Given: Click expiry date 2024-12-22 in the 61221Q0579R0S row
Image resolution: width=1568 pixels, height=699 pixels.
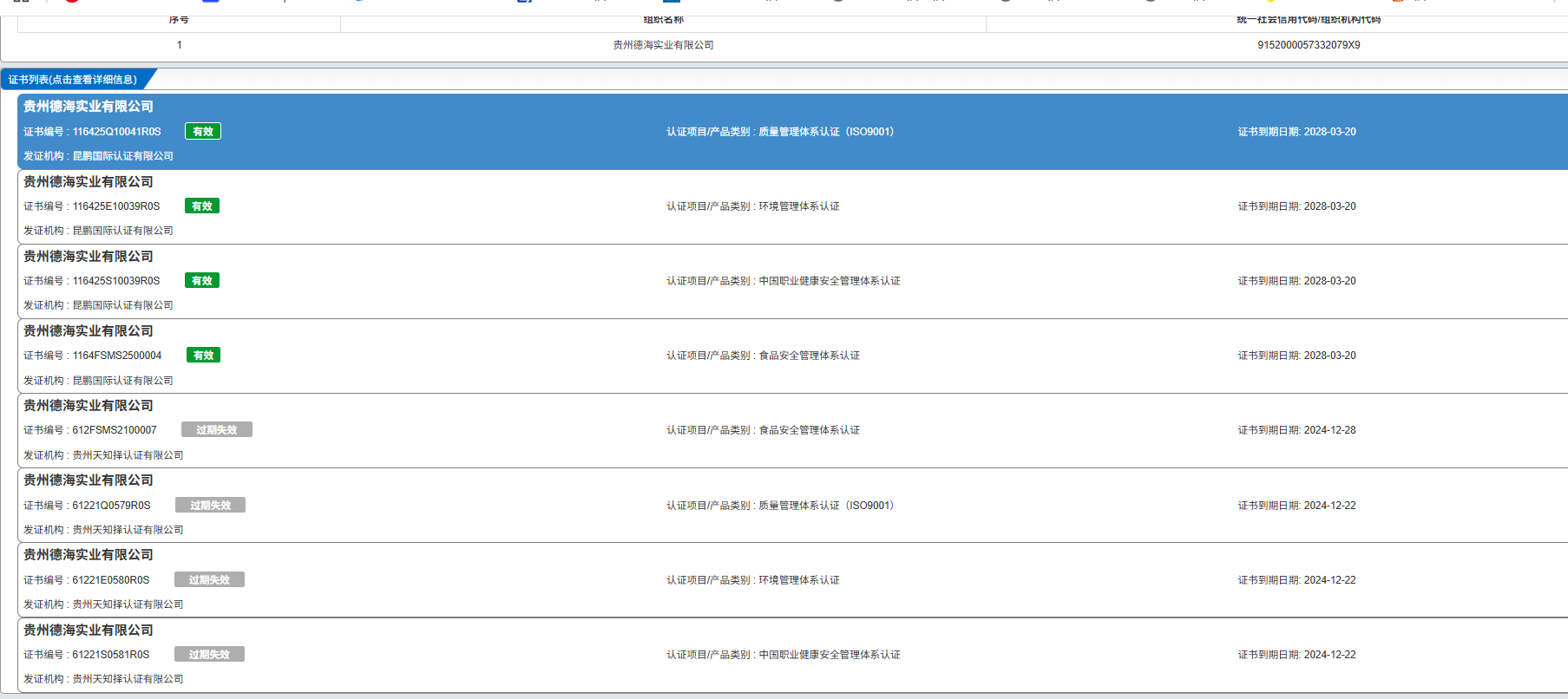Looking at the screenshot, I should tap(1329, 506).
